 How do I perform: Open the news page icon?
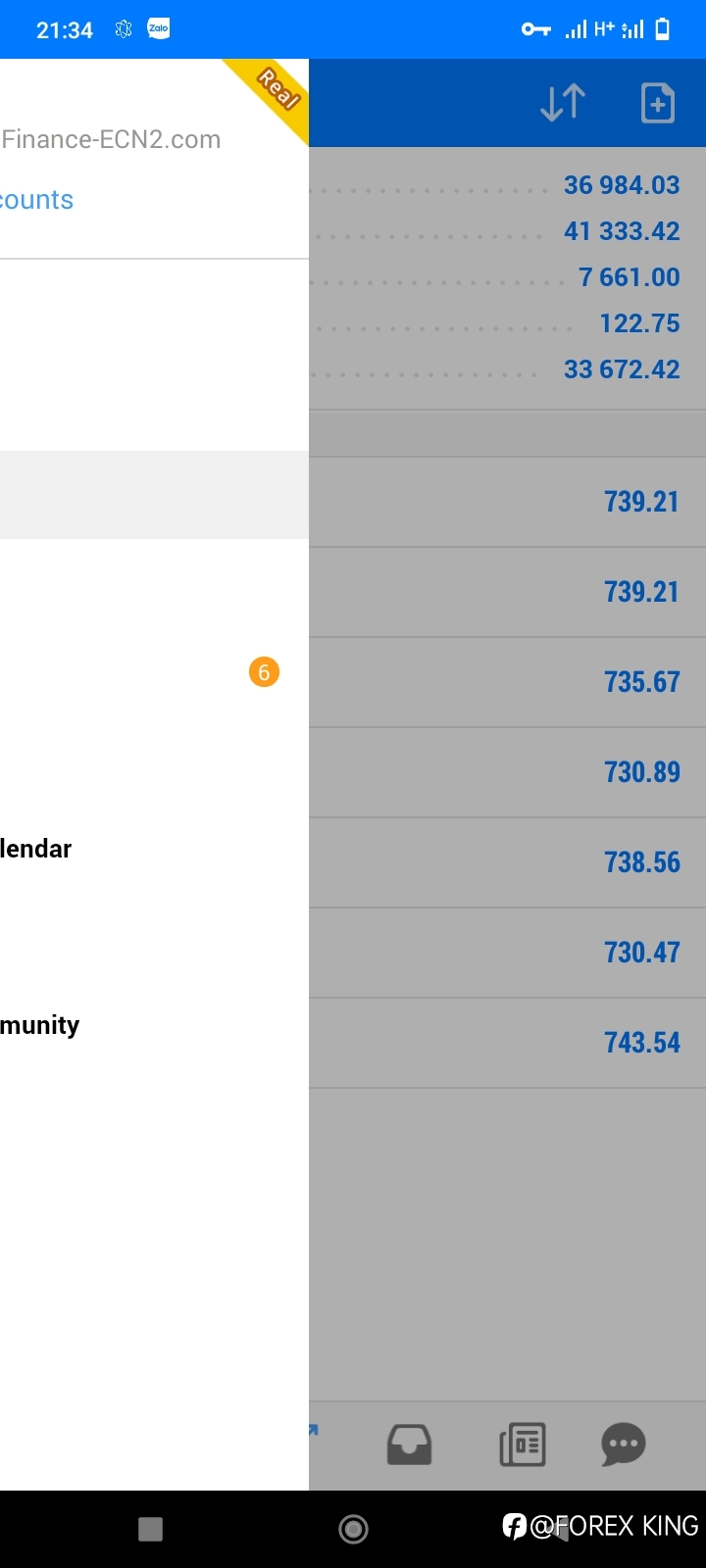pyautogui.click(x=523, y=1445)
